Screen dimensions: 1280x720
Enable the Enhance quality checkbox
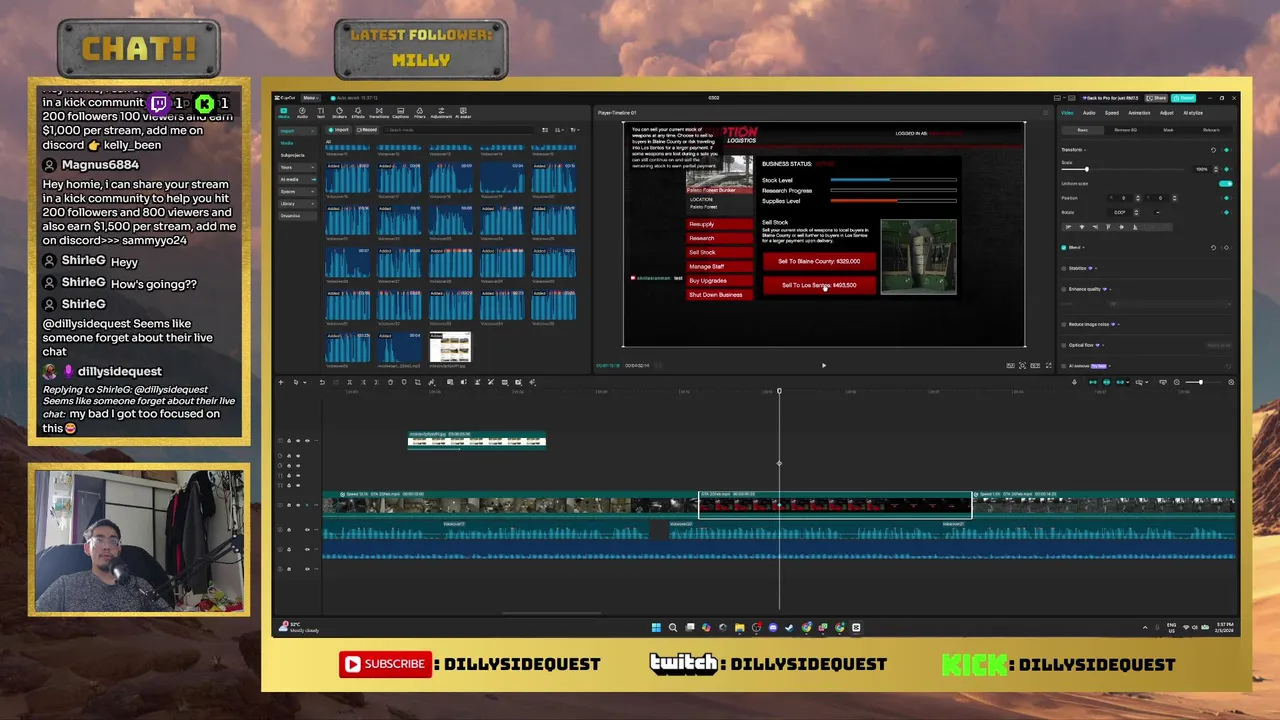pyautogui.click(x=1064, y=289)
